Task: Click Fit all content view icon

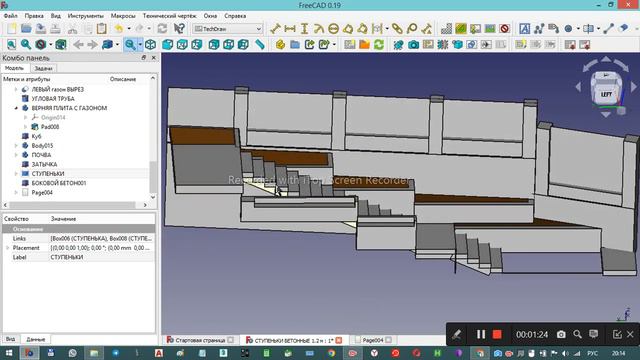Action: (x=11, y=44)
